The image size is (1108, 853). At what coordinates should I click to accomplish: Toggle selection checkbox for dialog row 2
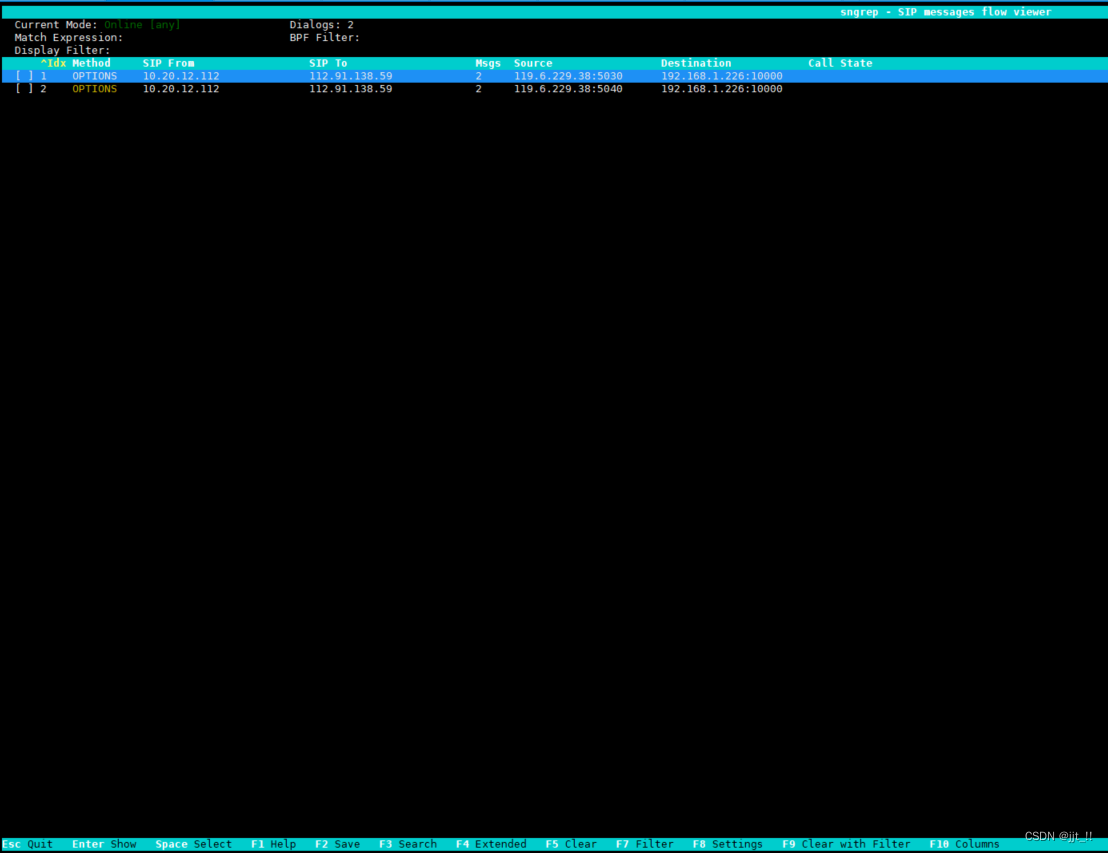point(24,88)
